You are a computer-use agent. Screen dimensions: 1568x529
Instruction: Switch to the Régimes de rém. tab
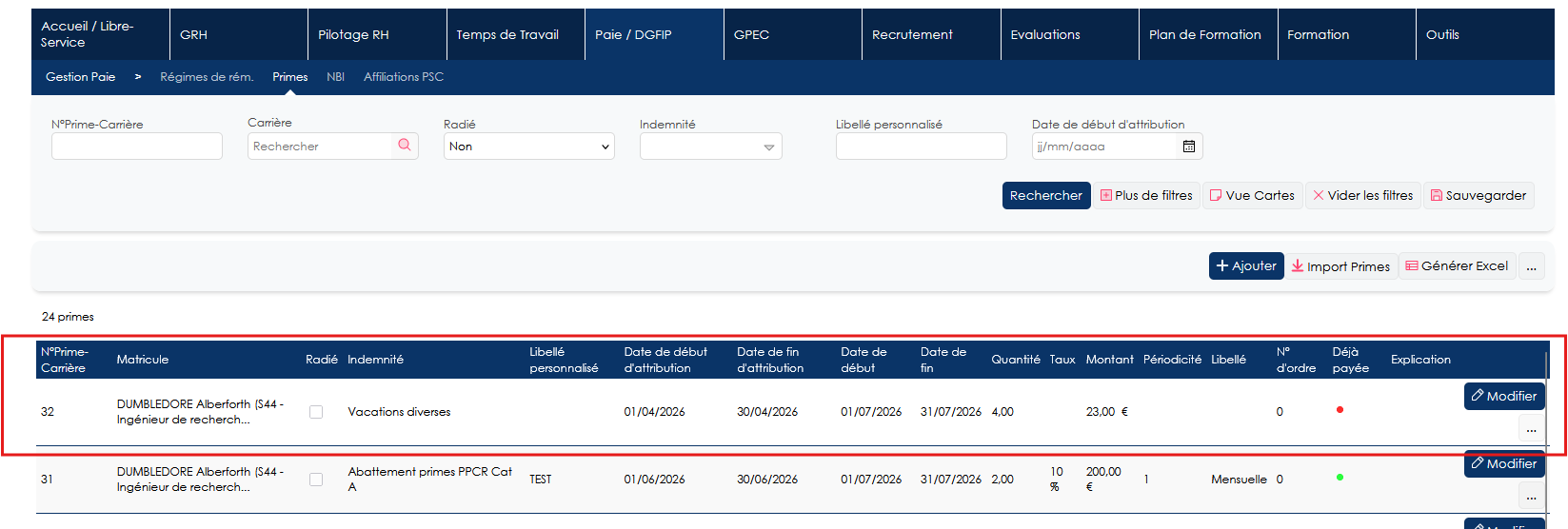click(207, 77)
